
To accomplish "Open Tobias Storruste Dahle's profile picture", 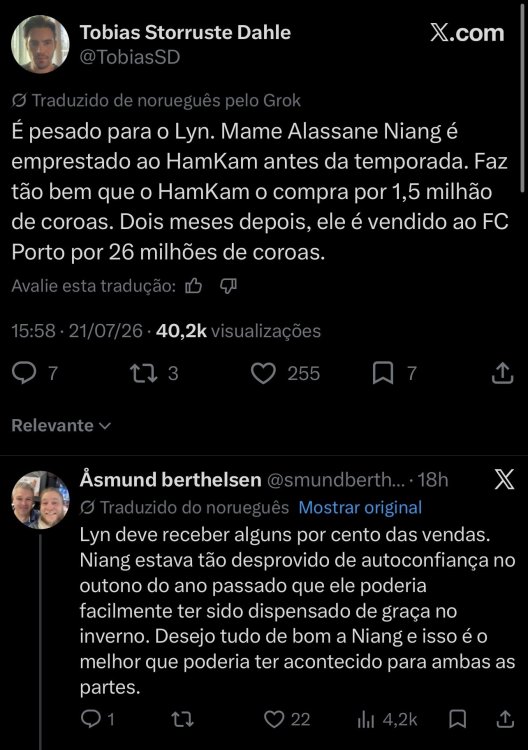I will pyautogui.click(x=40, y=44).
